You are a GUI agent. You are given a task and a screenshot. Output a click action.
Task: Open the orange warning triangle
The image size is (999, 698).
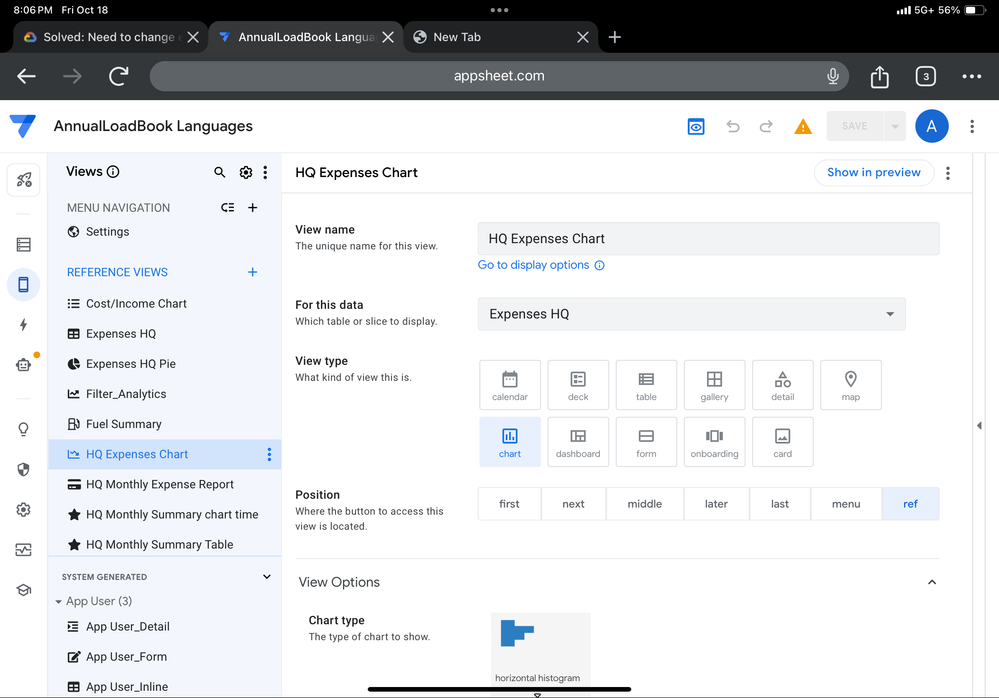(x=803, y=127)
